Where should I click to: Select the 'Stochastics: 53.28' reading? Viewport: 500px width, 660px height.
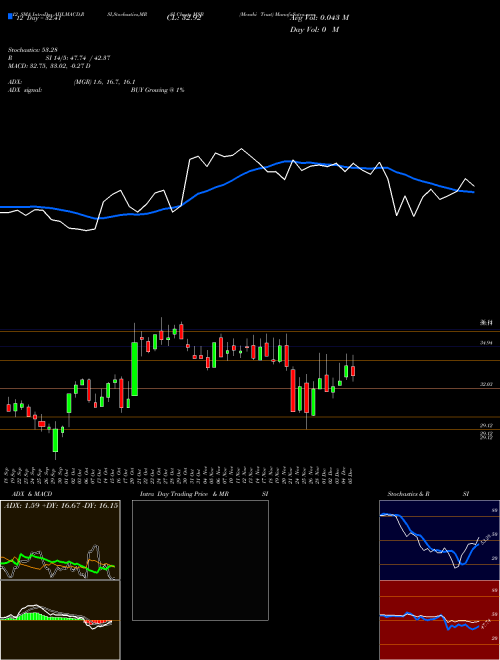33,50
